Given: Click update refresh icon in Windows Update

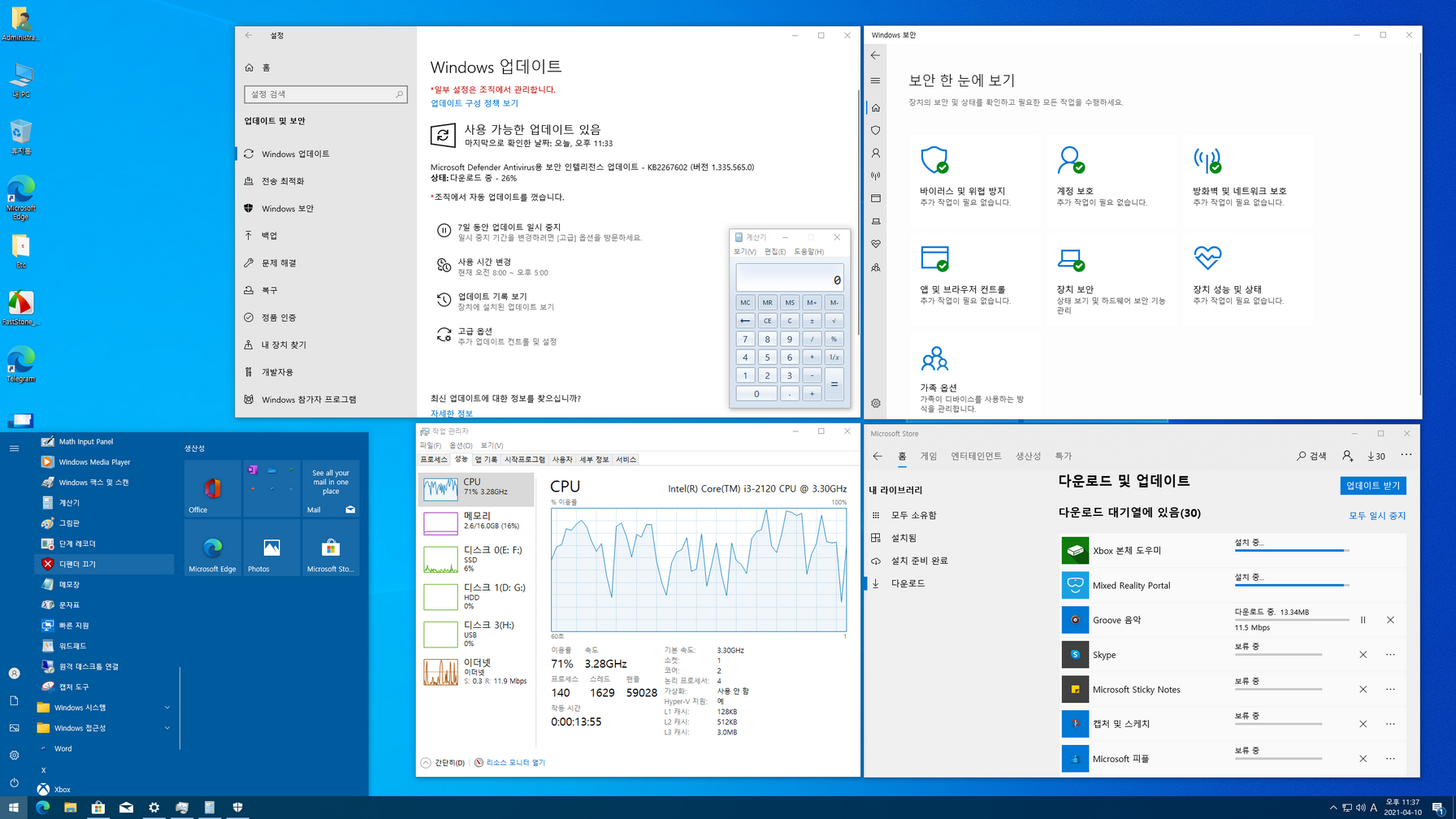Looking at the screenshot, I should (443, 136).
